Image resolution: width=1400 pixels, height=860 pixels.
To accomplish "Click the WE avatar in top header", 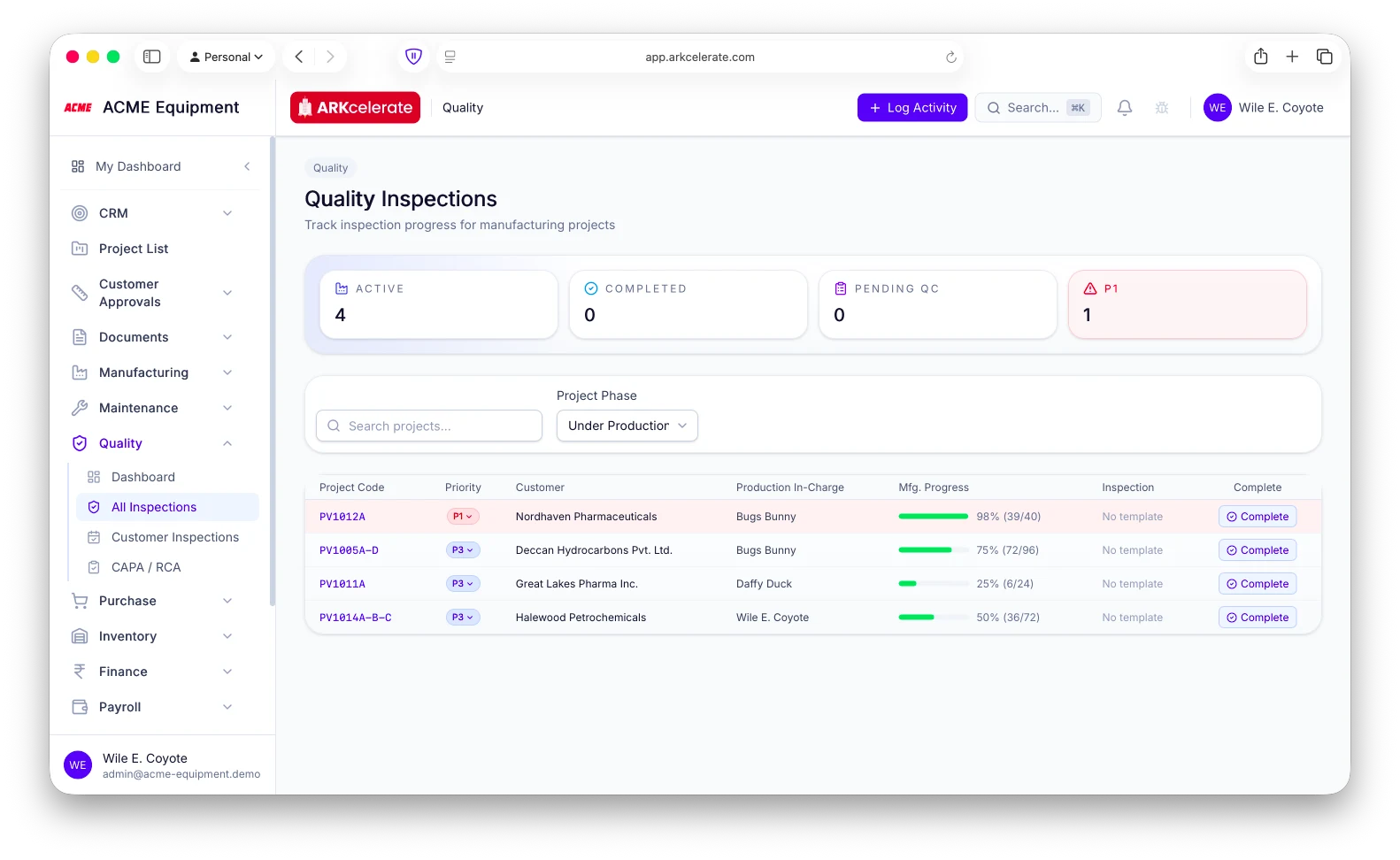I will [1217, 108].
